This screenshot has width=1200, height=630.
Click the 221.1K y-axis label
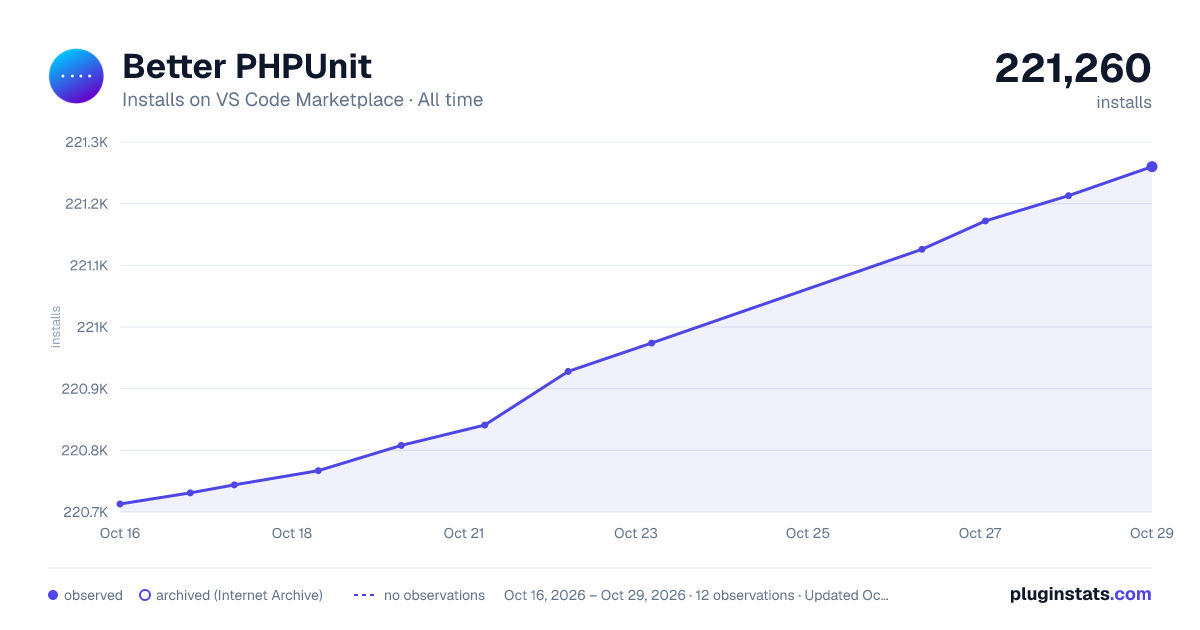click(x=88, y=266)
